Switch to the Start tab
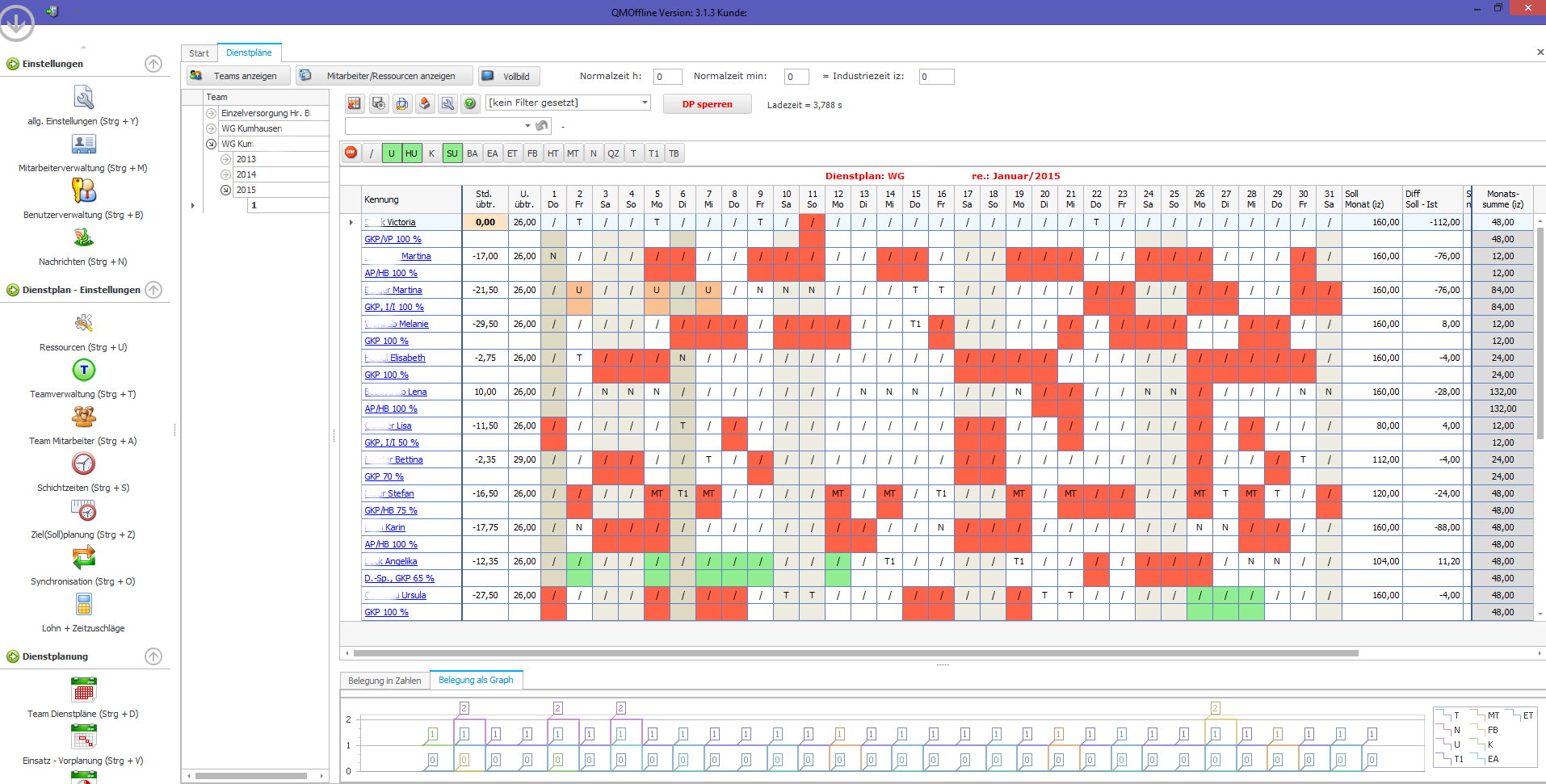The height and width of the screenshot is (784, 1546). pos(199,53)
